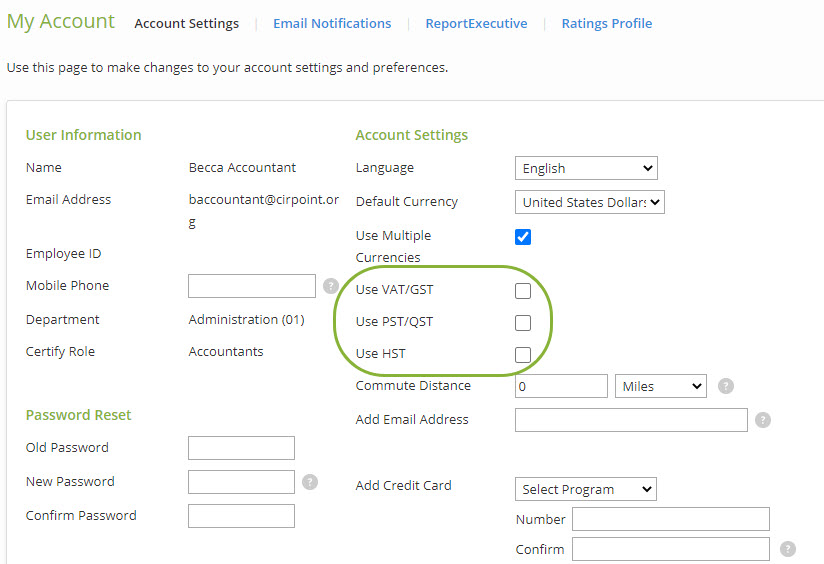Click help icon next to Add Email Address

pos(763,420)
